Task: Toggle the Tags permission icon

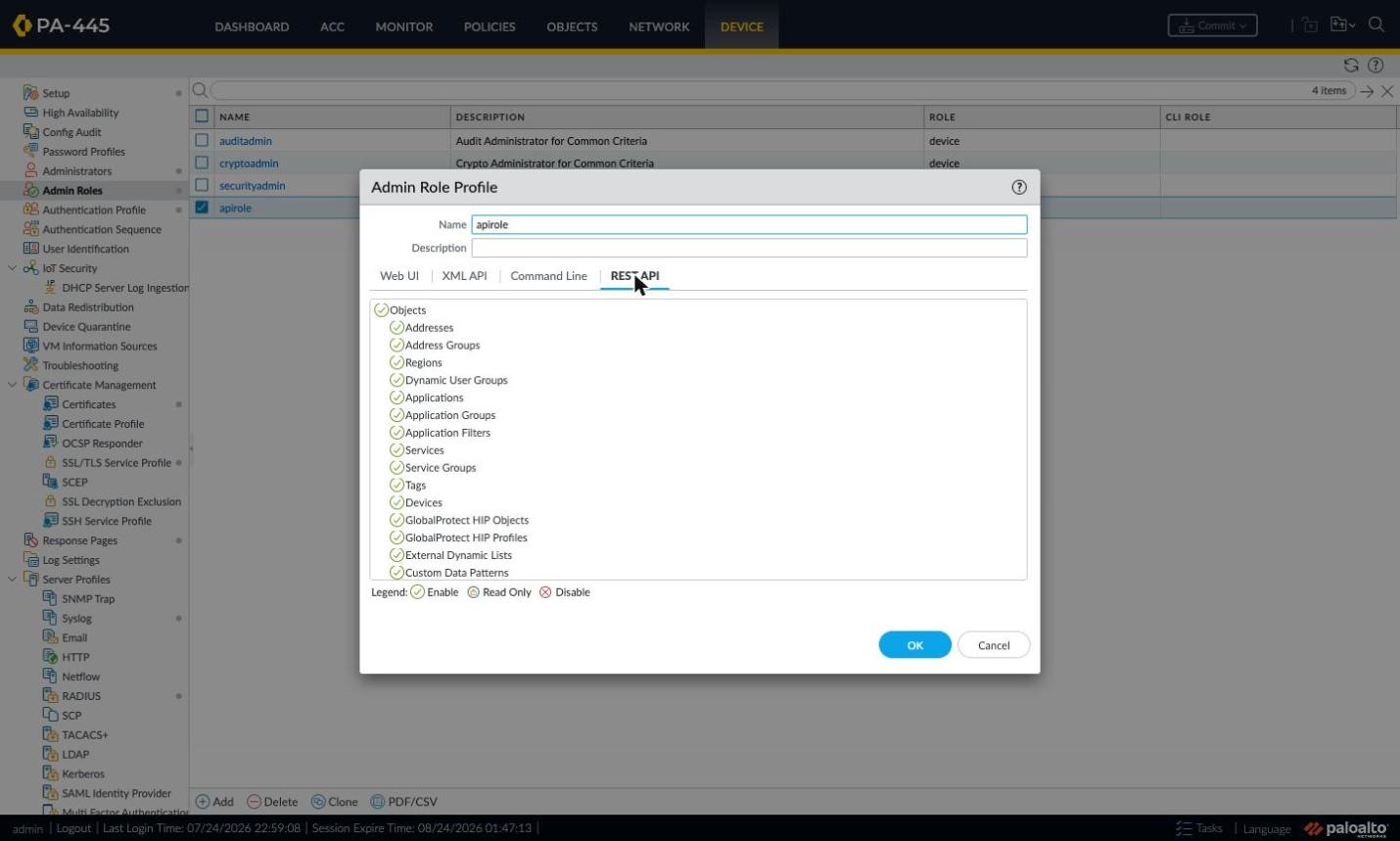Action: (397, 485)
